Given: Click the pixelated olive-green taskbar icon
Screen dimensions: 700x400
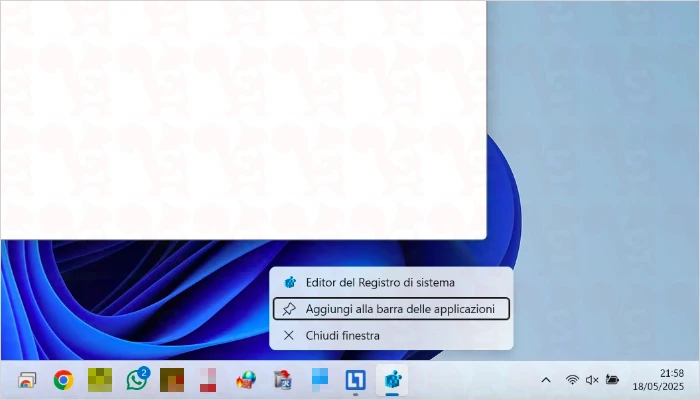Looking at the screenshot, I should pos(100,380).
